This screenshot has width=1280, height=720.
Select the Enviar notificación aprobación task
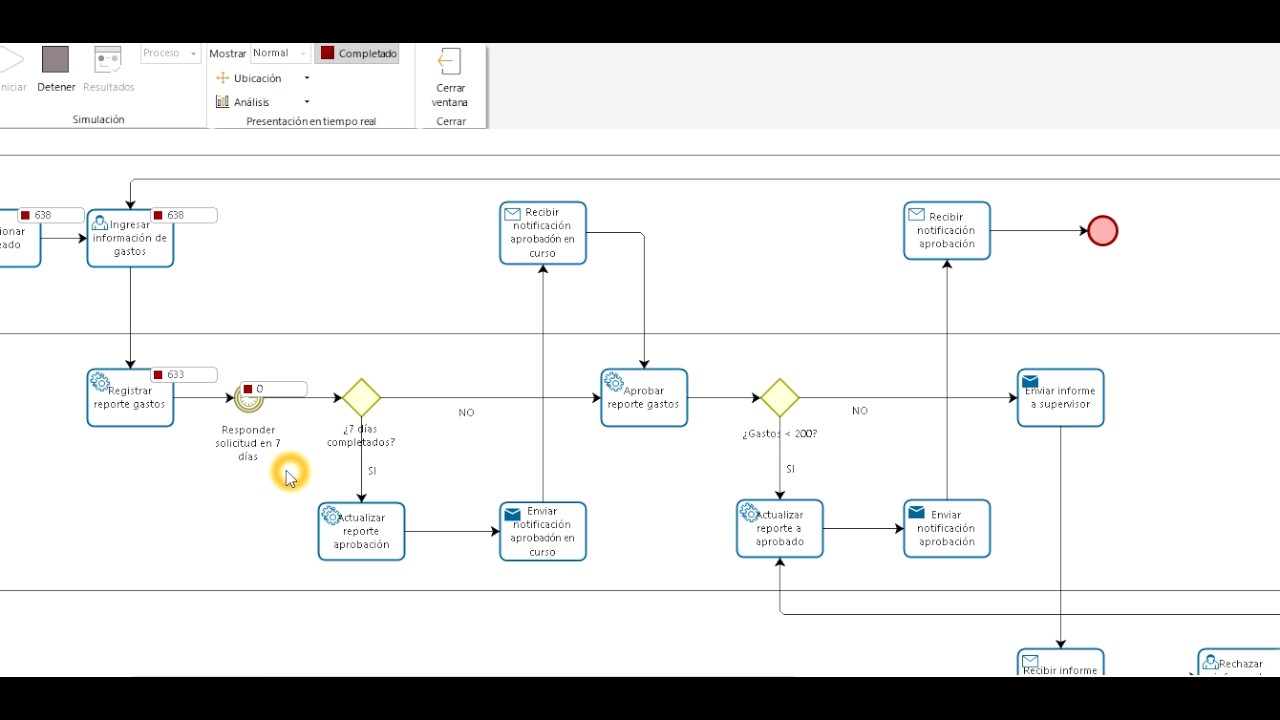pos(947,528)
